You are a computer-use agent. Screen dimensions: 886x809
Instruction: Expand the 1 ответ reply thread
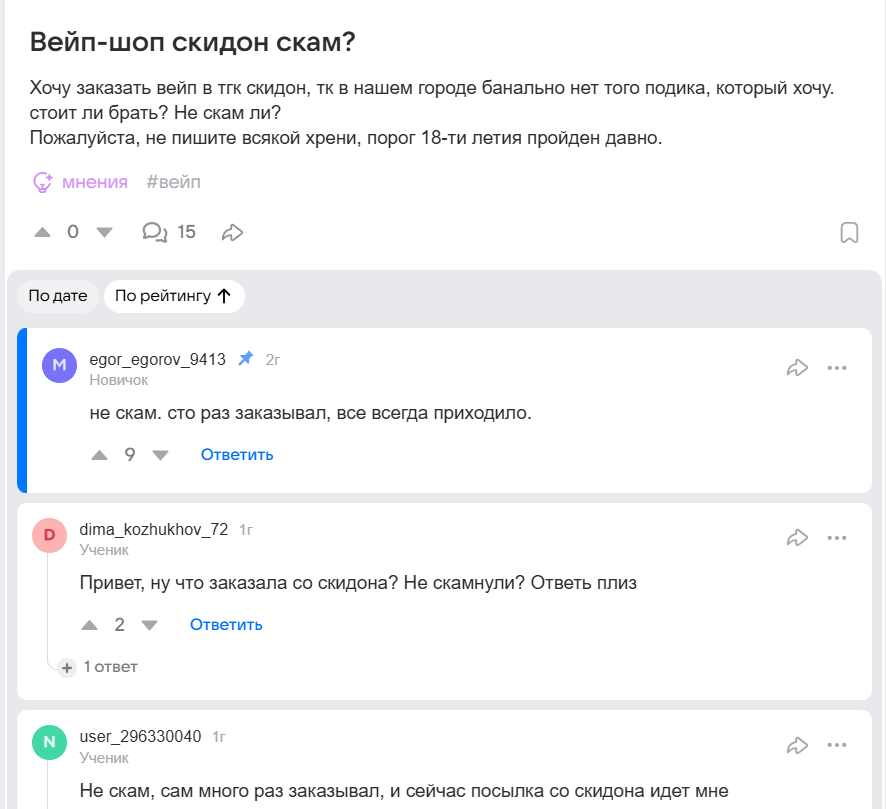pyautogui.click(x=101, y=667)
